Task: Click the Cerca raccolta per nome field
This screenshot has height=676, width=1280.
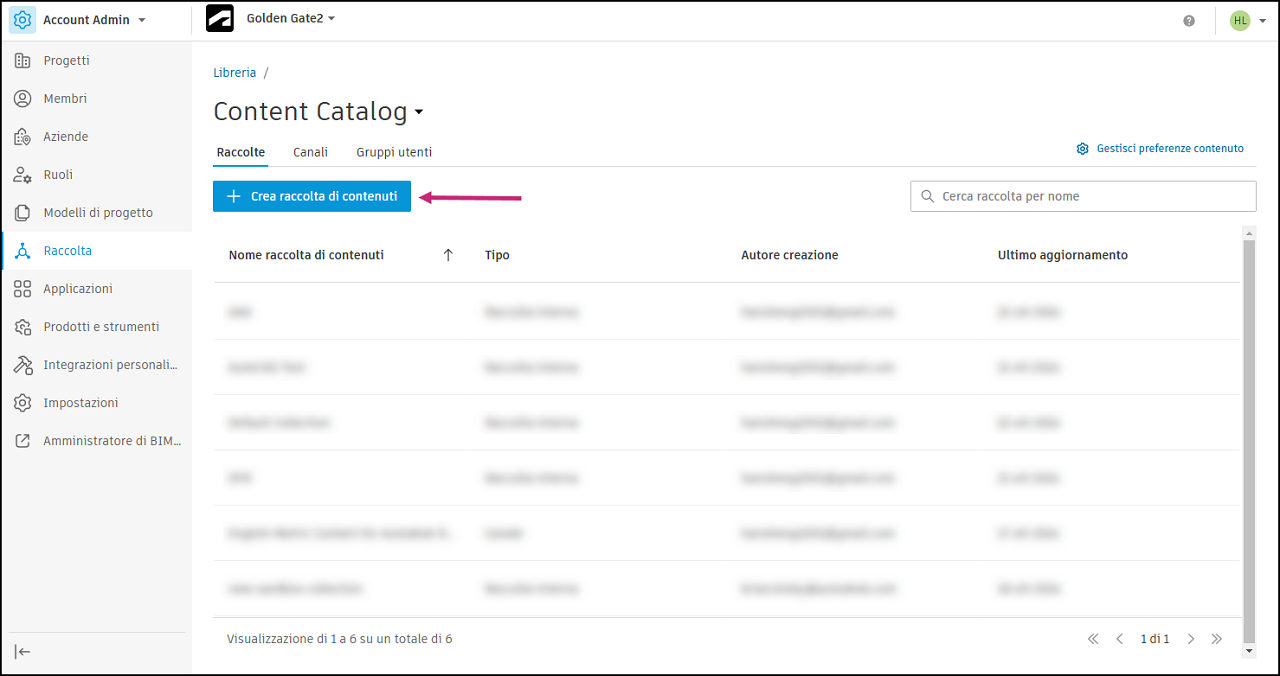Action: (1090, 196)
